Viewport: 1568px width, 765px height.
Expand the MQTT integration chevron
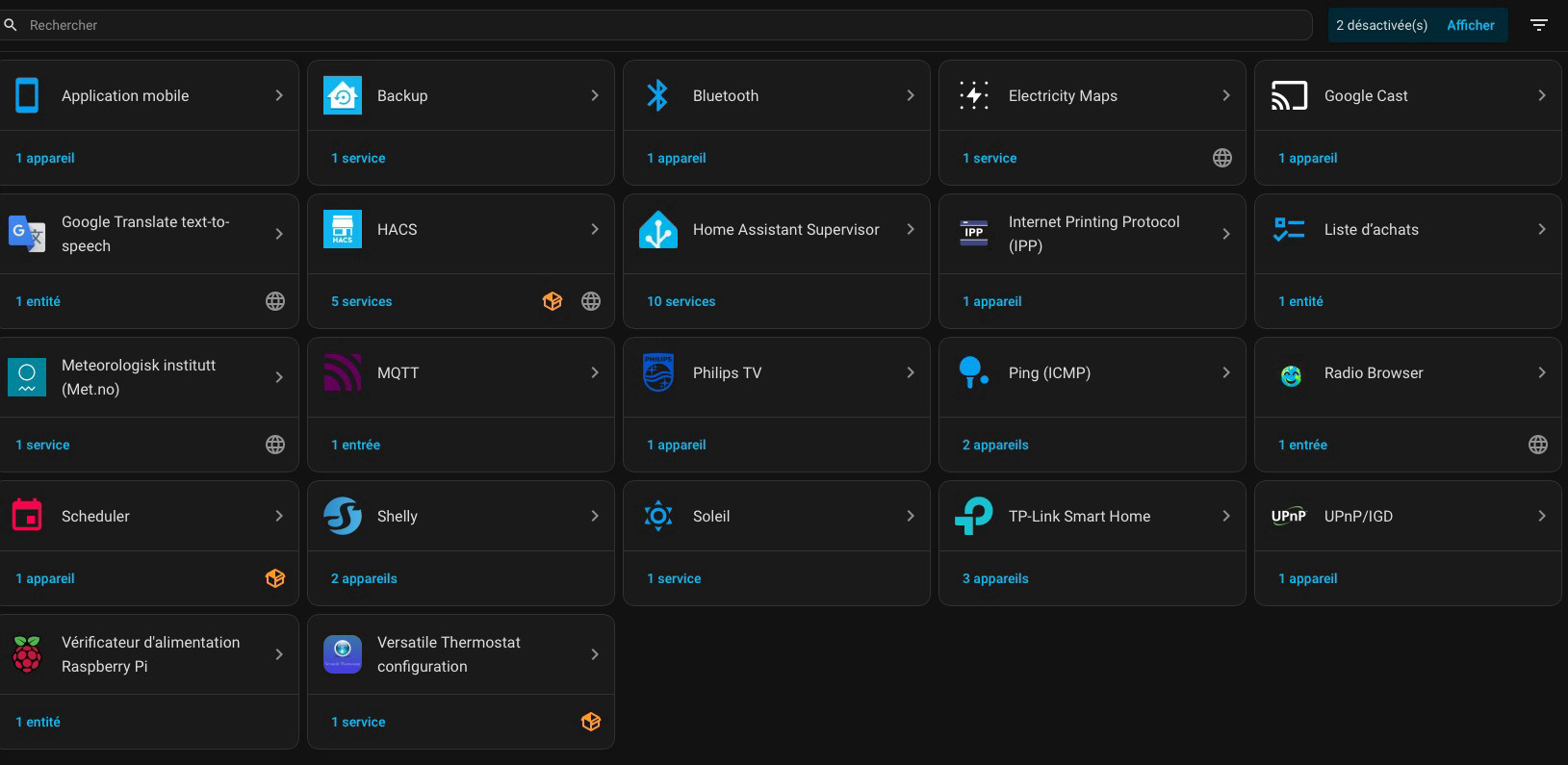pos(594,372)
